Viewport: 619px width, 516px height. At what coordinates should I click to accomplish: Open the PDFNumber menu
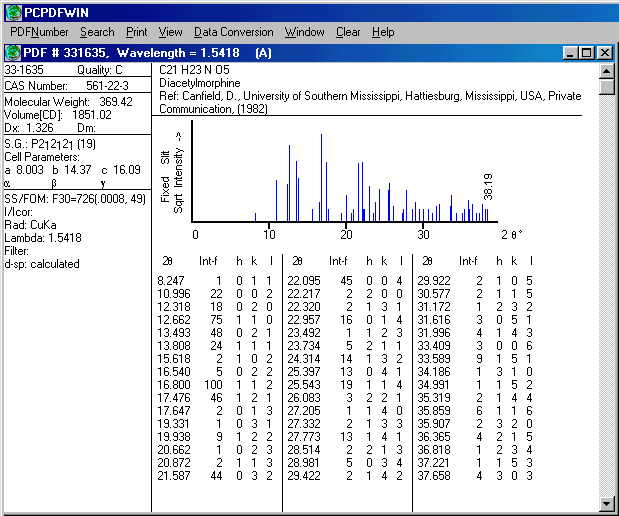point(39,32)
